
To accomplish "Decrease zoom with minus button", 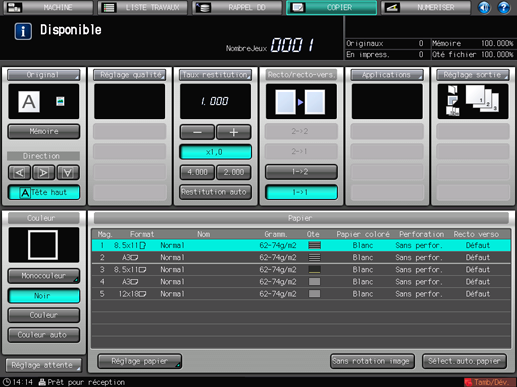I will pos(197,132).
